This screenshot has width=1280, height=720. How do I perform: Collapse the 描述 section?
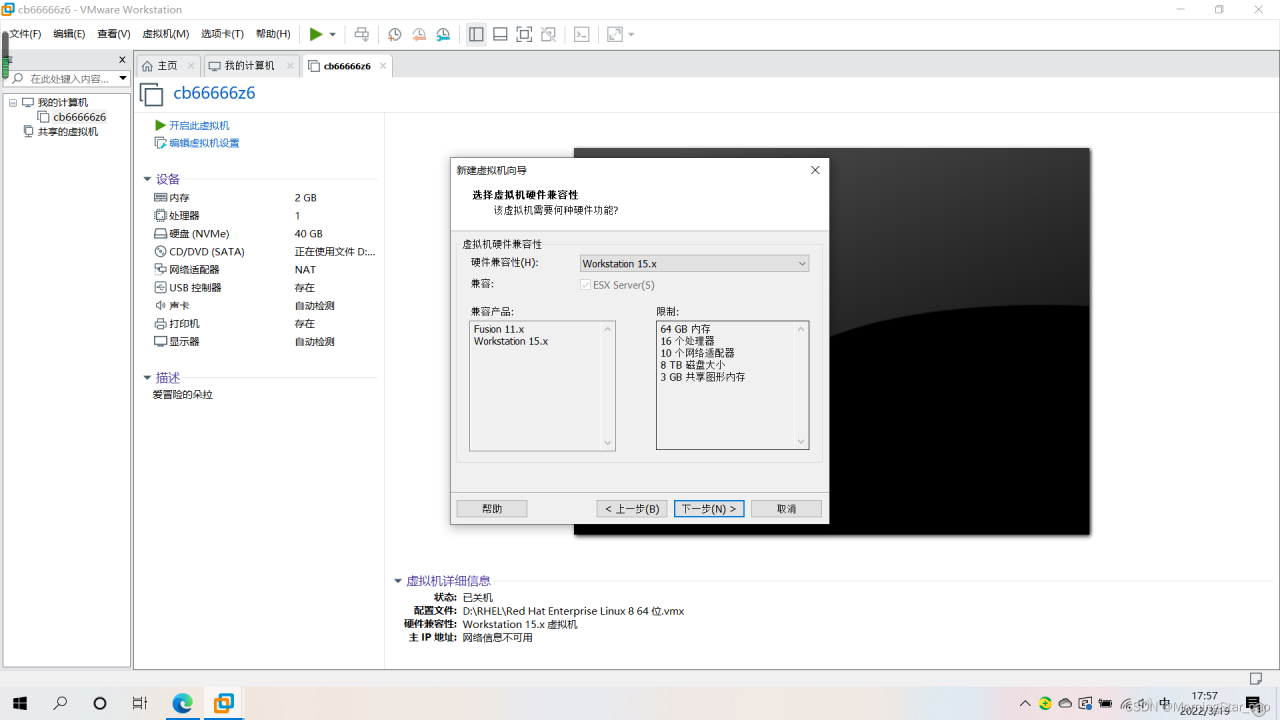click(x=147, y=378)
